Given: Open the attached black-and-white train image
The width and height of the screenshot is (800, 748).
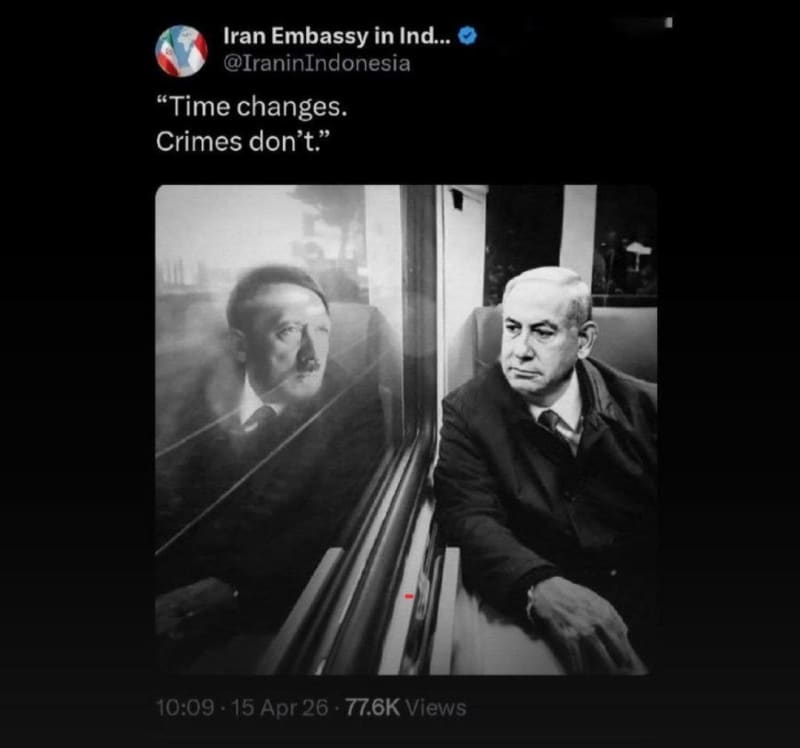Looking at the screenshot, I should 406,430.
